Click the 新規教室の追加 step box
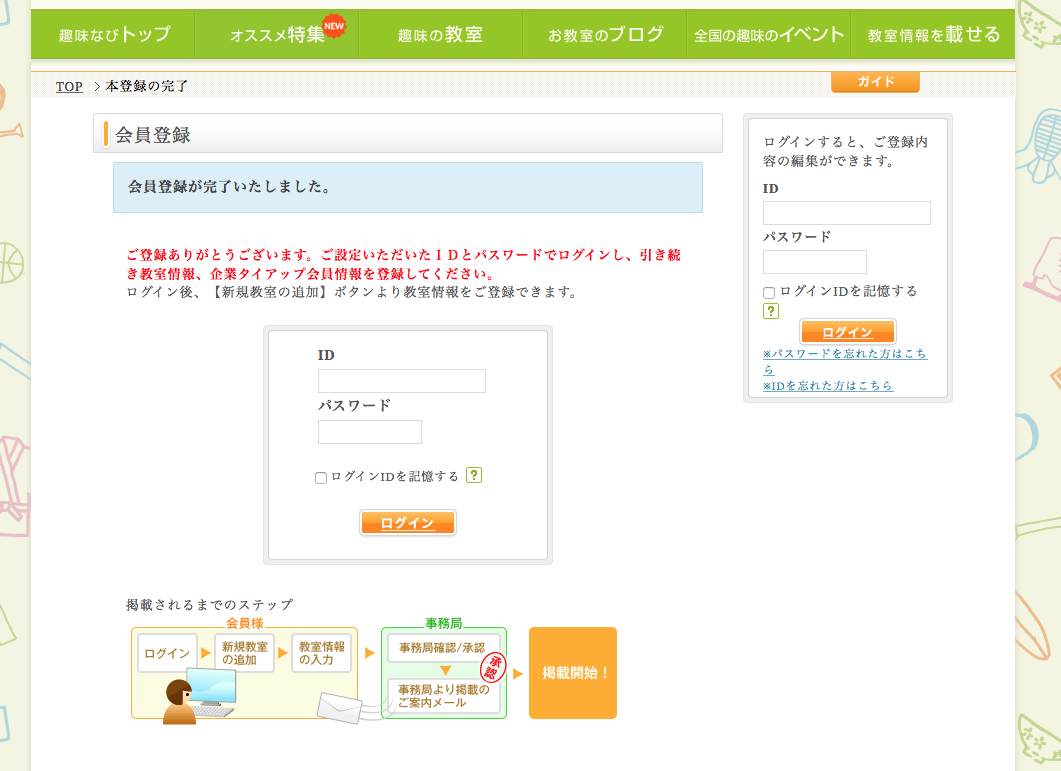The image size is (1061, 771). pyautogui.click(x=244, y=653)
